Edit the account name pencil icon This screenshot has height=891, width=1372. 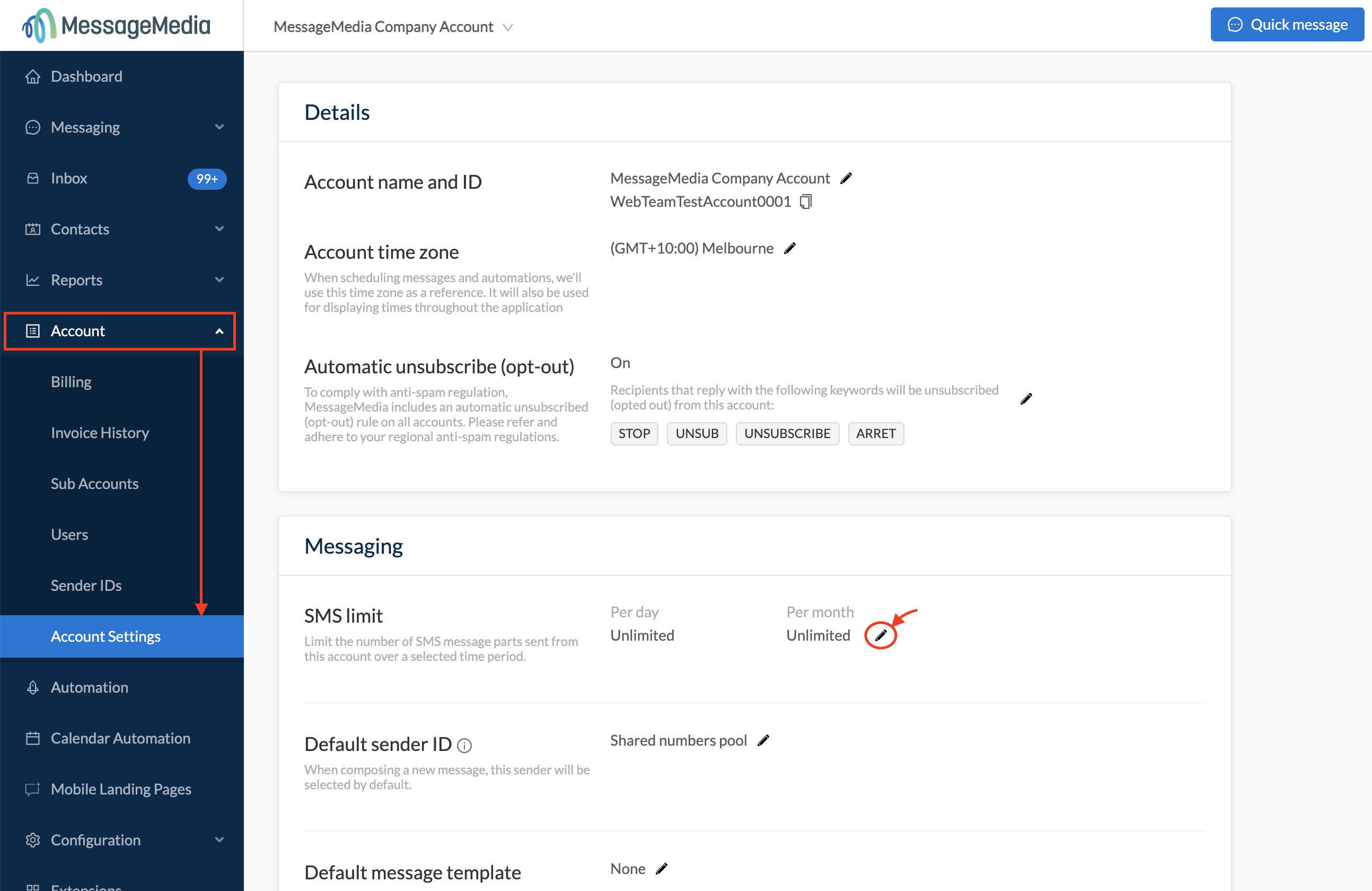click(x=846, y=179)
